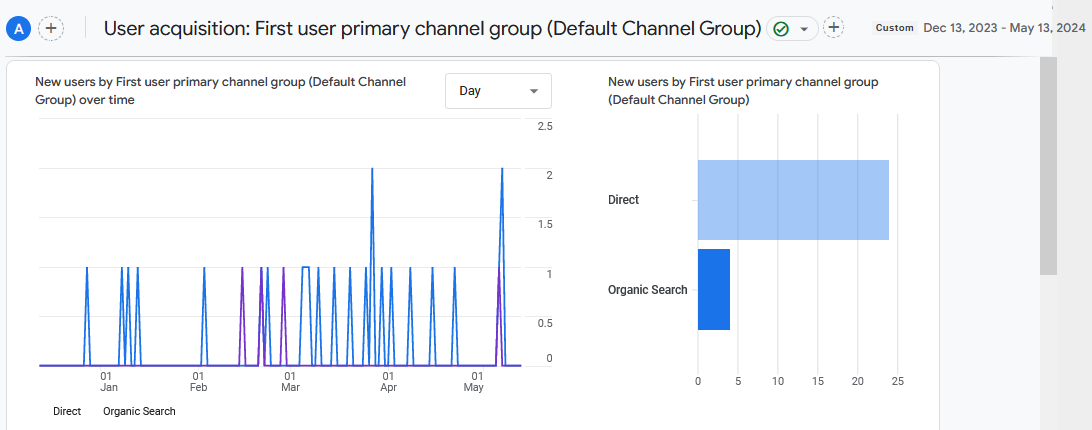The image size is (1092, 430).
Task: Click the Custom date label
Action: point(894,28)
